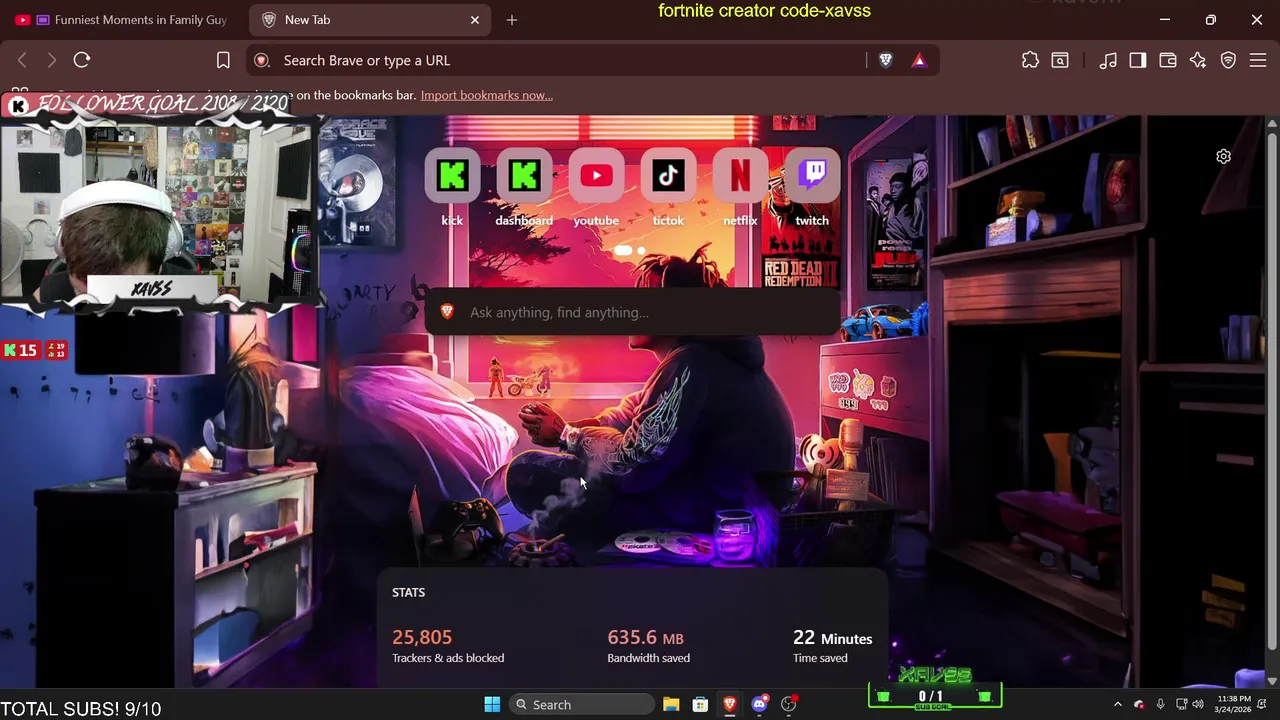Open the Windows Start menu
This screenshot has height=720, width=1280.
click(492, 705)
